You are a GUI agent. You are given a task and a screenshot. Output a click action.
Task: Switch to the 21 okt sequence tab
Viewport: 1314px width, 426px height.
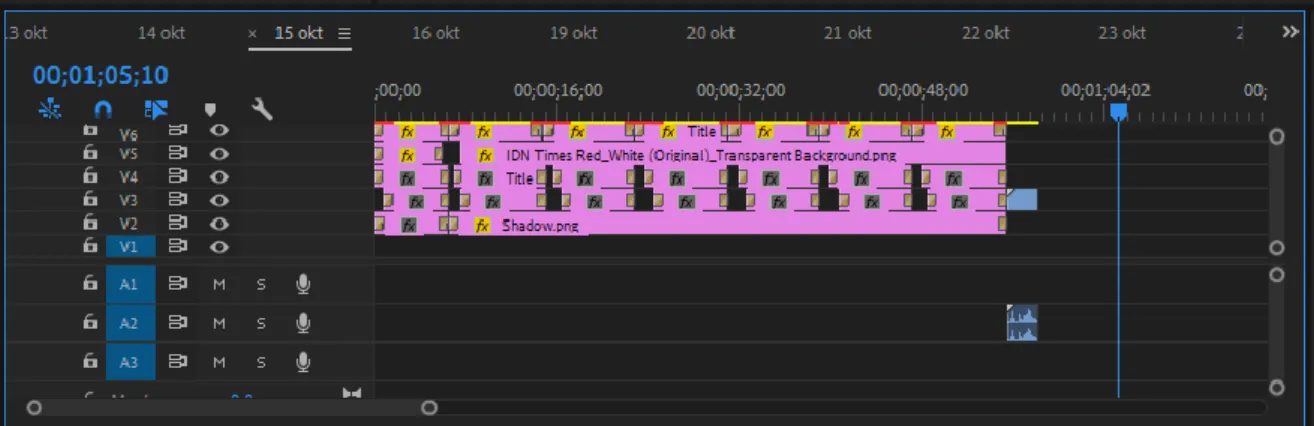847,33
